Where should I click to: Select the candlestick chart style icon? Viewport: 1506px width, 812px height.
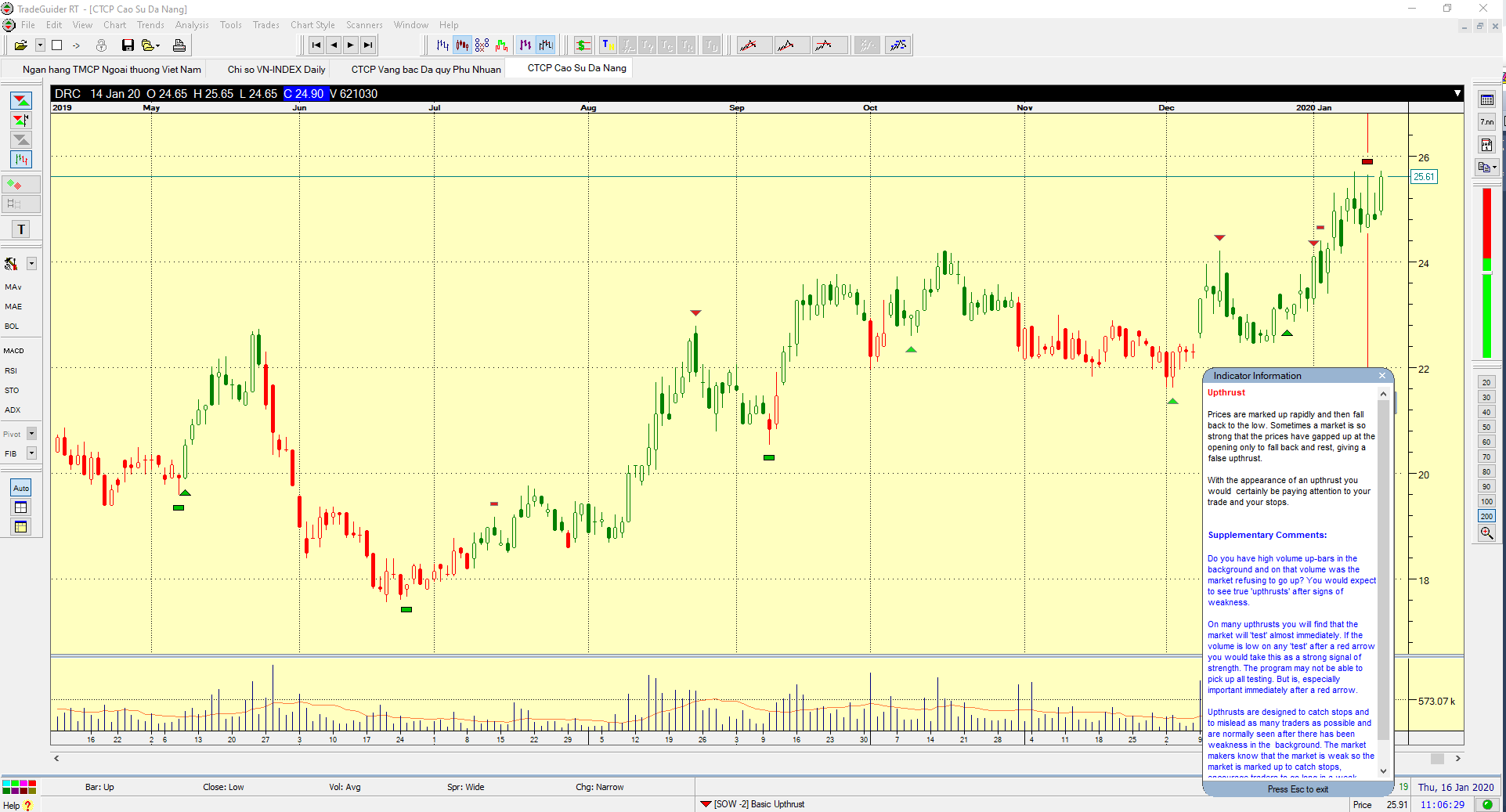(462, 45)
